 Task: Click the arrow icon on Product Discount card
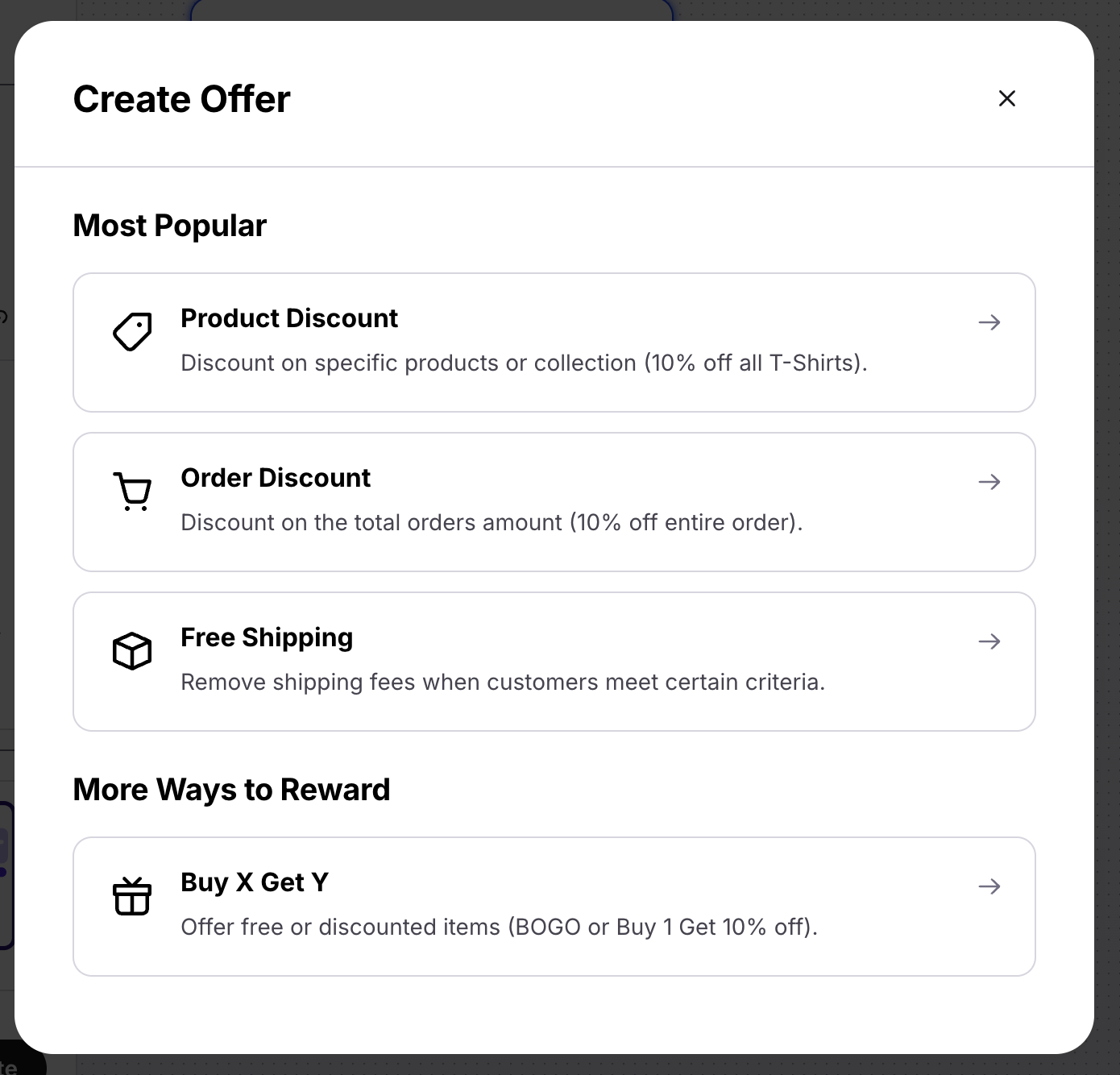click(x=989, y=322)
